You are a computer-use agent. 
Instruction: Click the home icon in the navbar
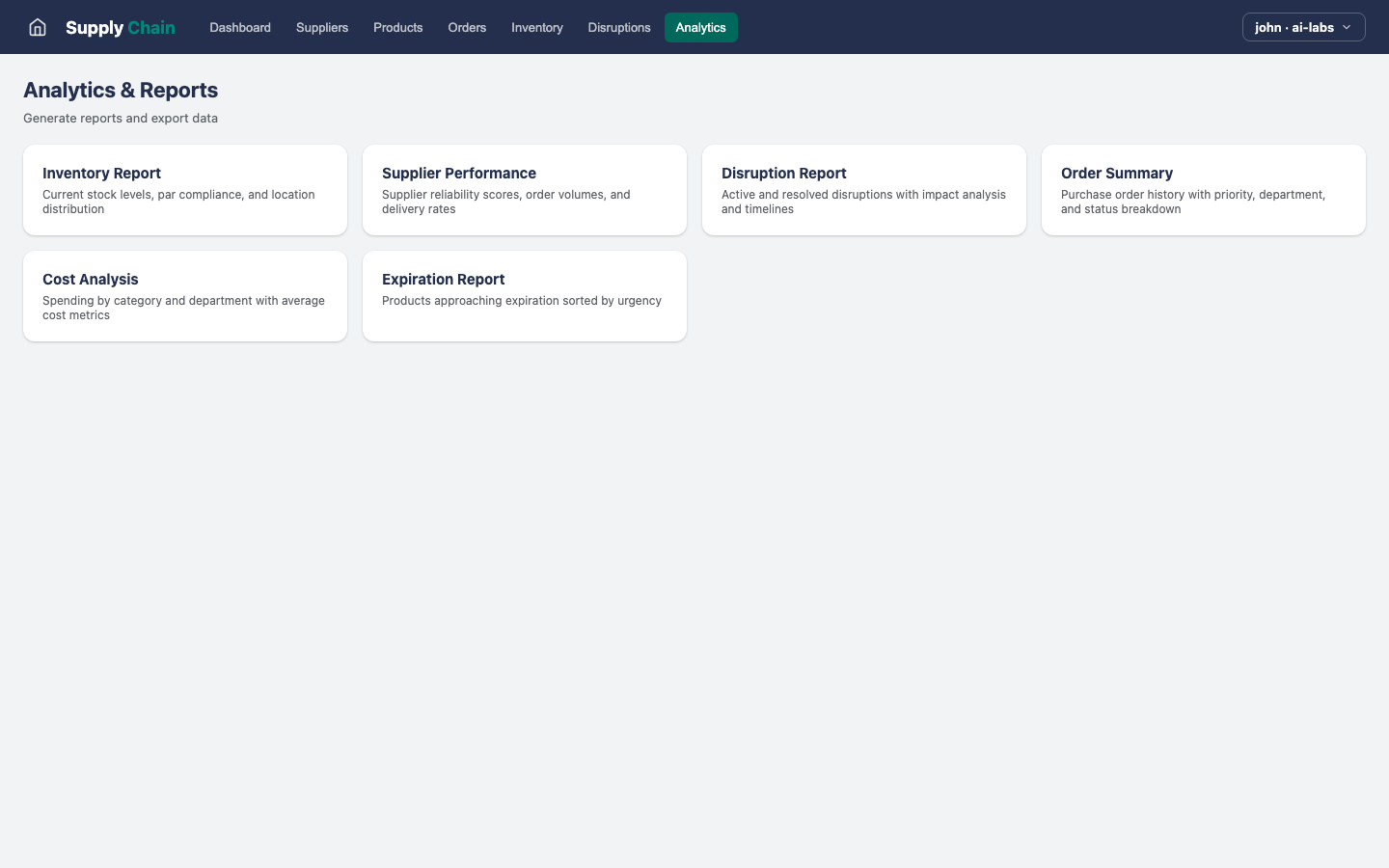point(37,27)
